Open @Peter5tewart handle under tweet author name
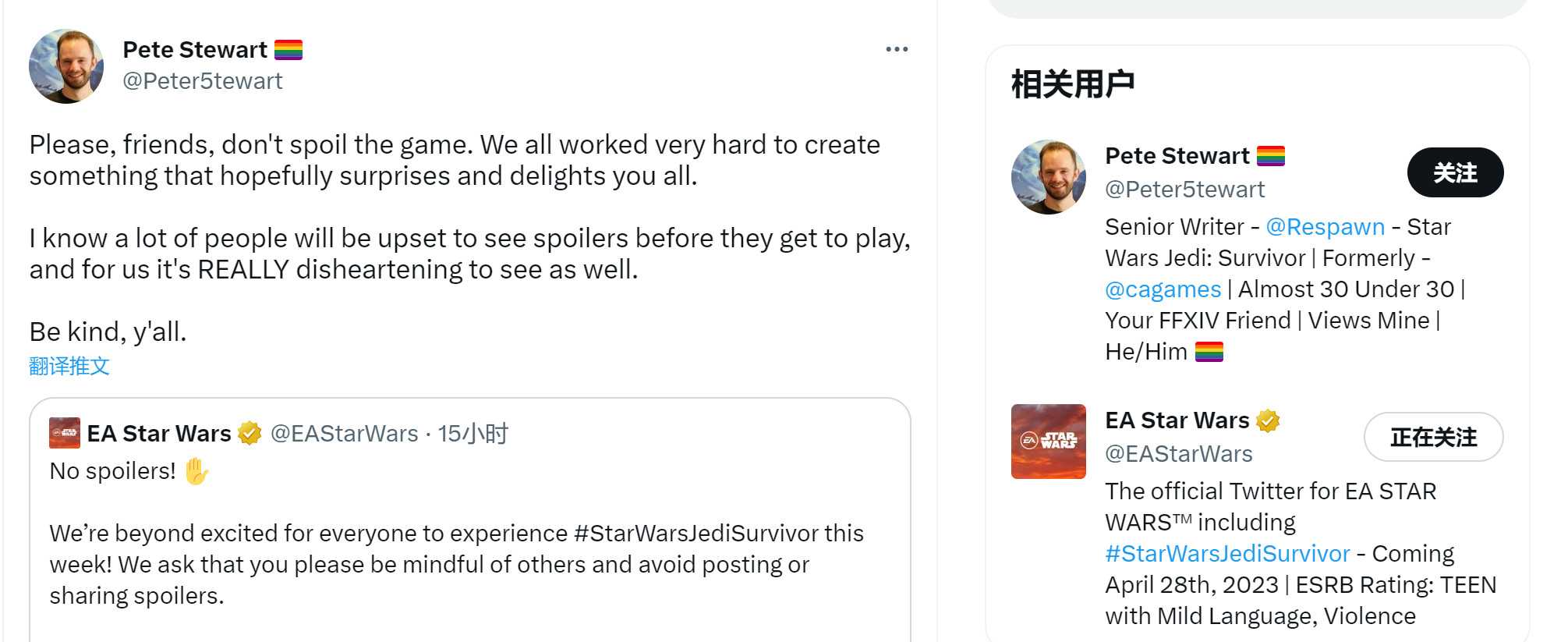Viewport: 1568px width, 642px height. point(203,81)
